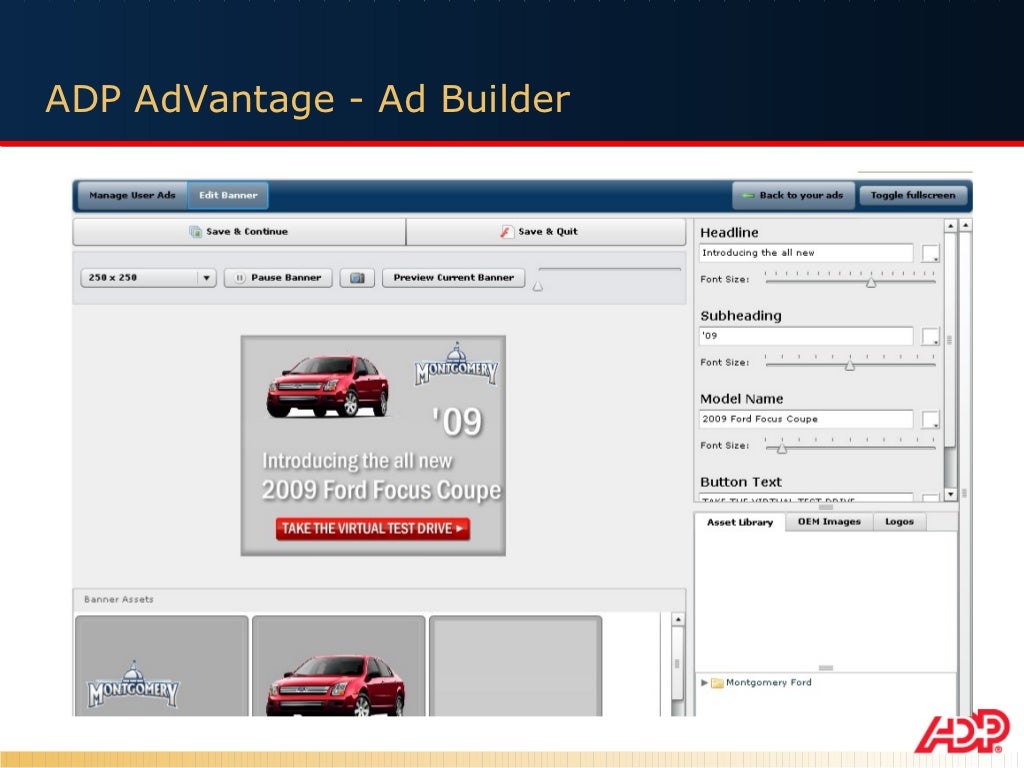Select the Logos tab

(x=899, y=522)
